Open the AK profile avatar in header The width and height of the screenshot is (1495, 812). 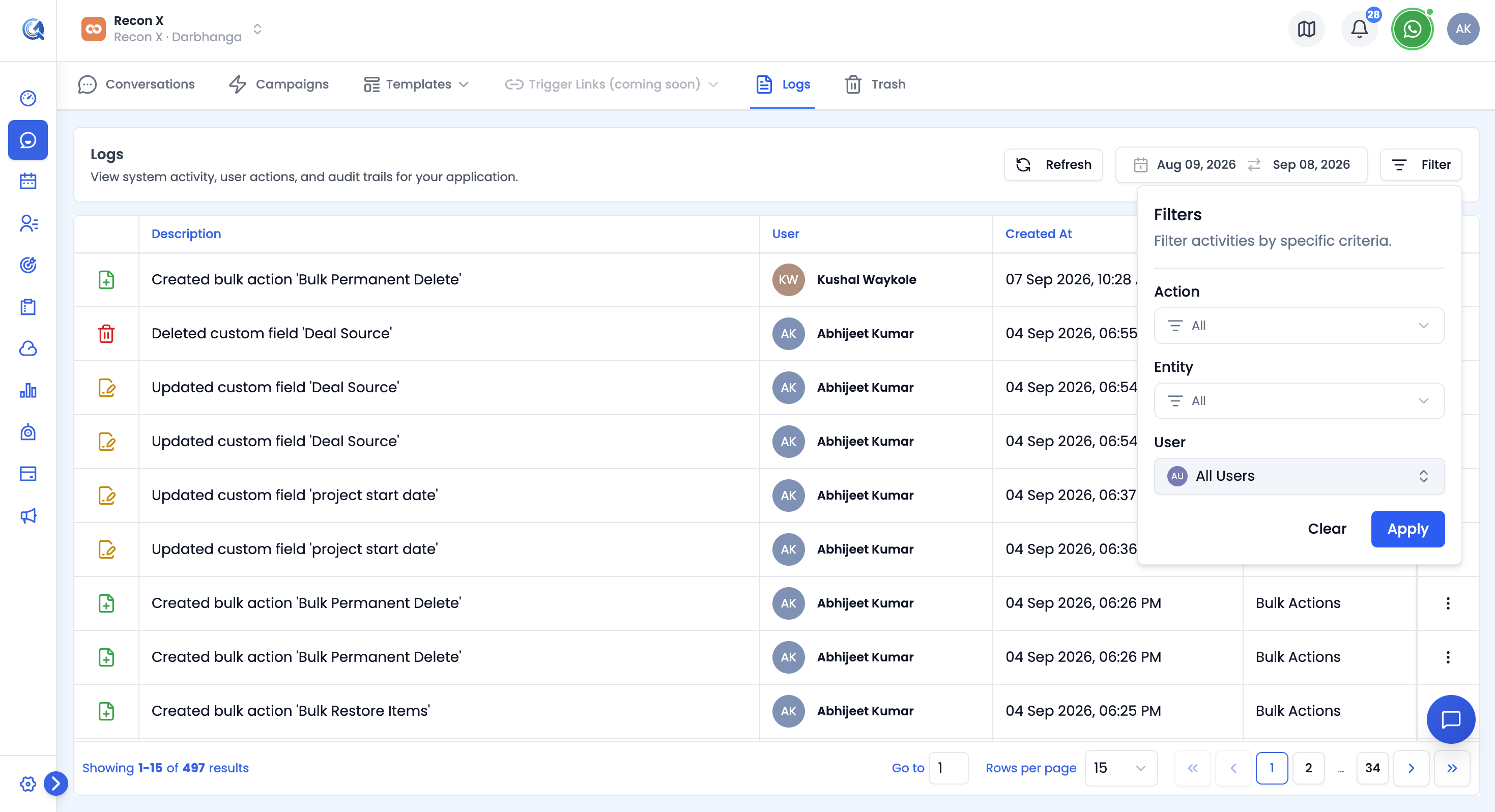tap(1463, 29)
